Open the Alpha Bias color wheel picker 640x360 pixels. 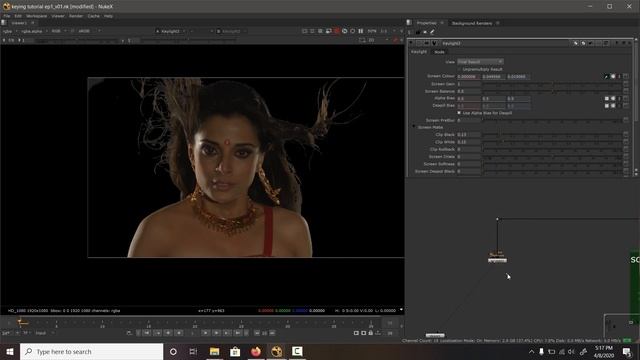click(x=613, y=98)
